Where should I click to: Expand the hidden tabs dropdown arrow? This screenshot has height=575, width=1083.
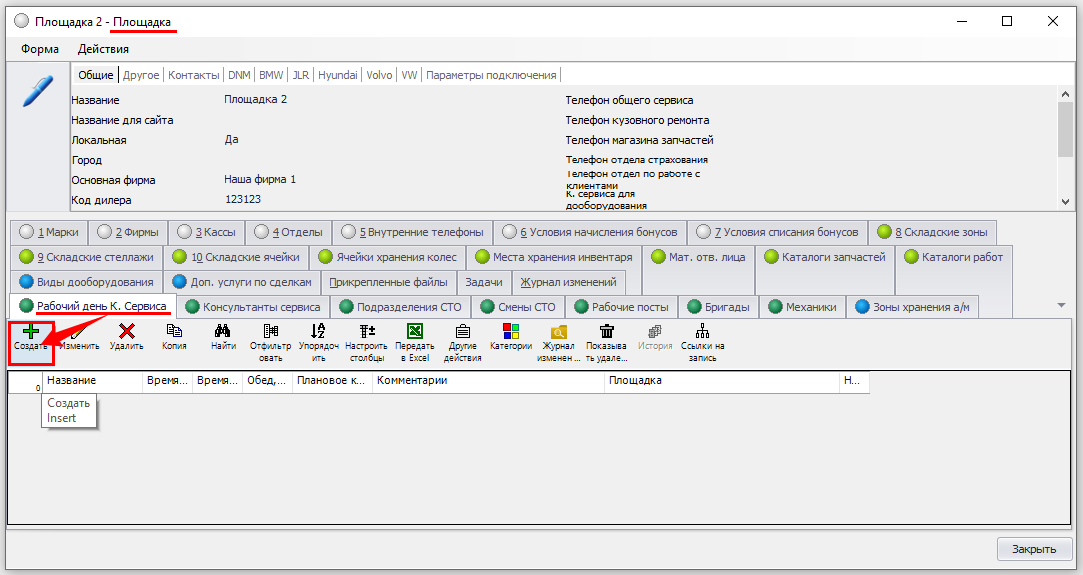1061,305
